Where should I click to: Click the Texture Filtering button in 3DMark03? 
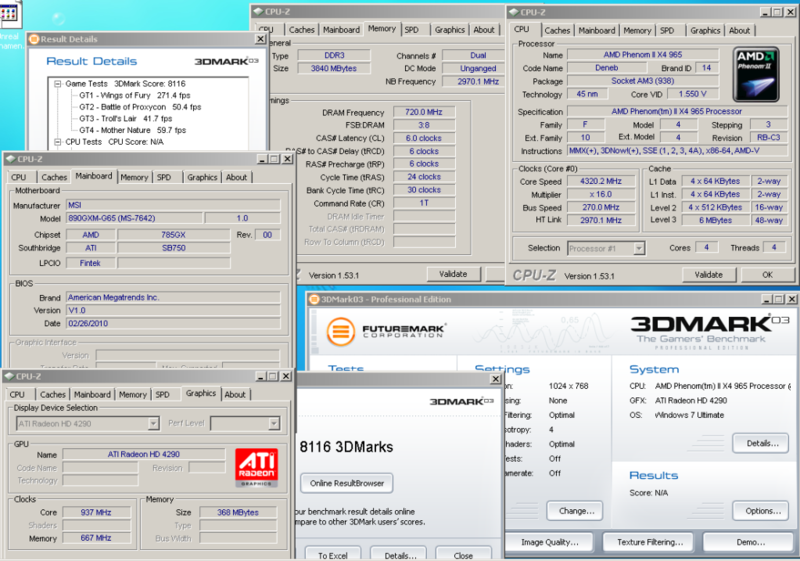click(x=647, y=542)
